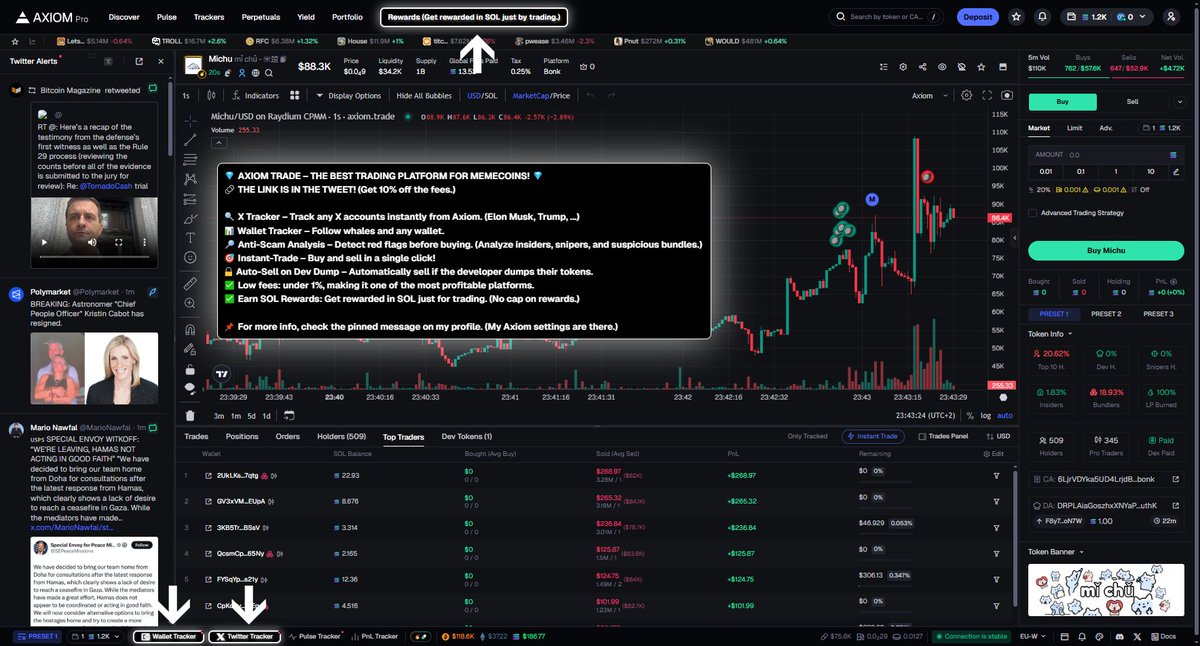Click the search magnifier icon next to Michu
The image size is (1200, 646).
click(x=270, y=72)
